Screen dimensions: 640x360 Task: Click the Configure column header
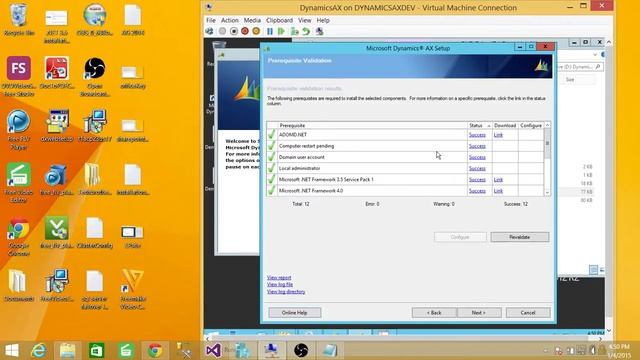click(x=531, y=125)
